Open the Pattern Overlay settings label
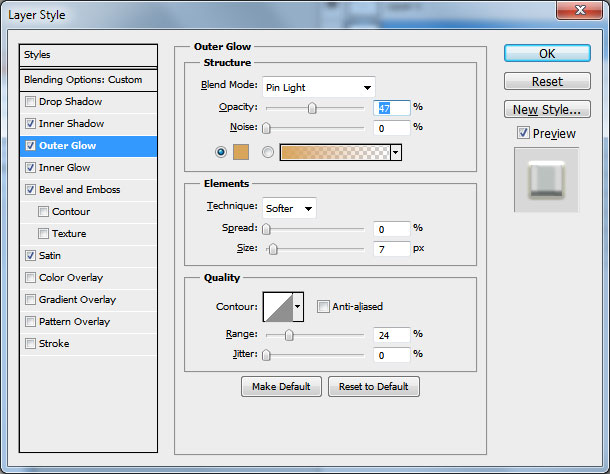610x474 pixels. click(75, 322)
